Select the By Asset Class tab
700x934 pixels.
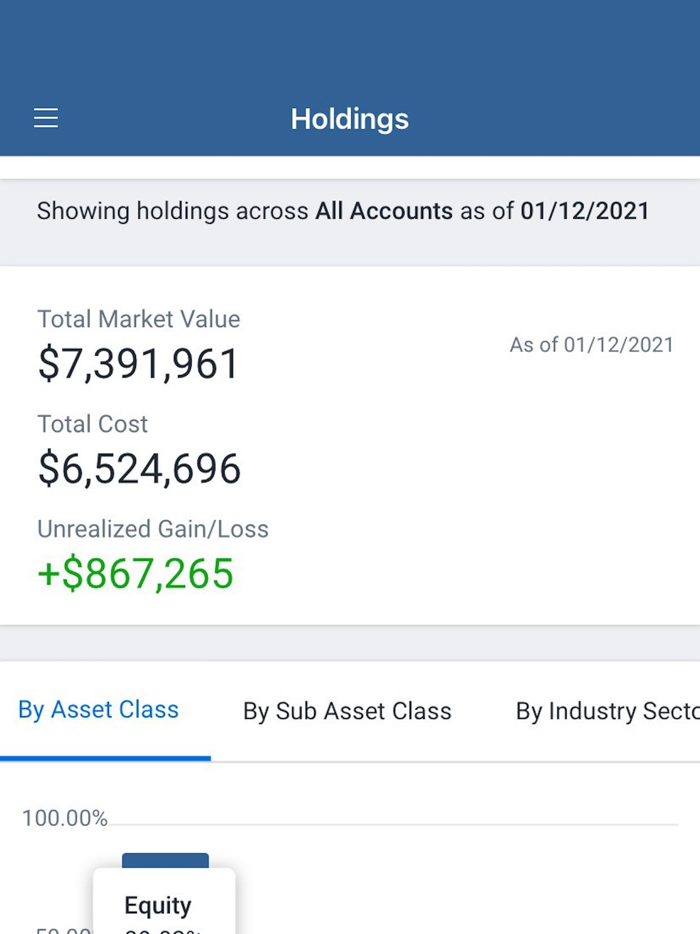(98, 709)
